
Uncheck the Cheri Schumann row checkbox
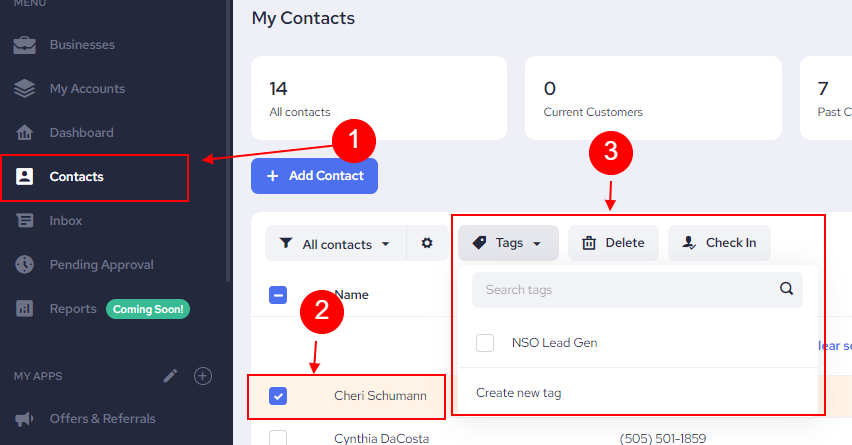pyautogui.click(x=279, y=396)
